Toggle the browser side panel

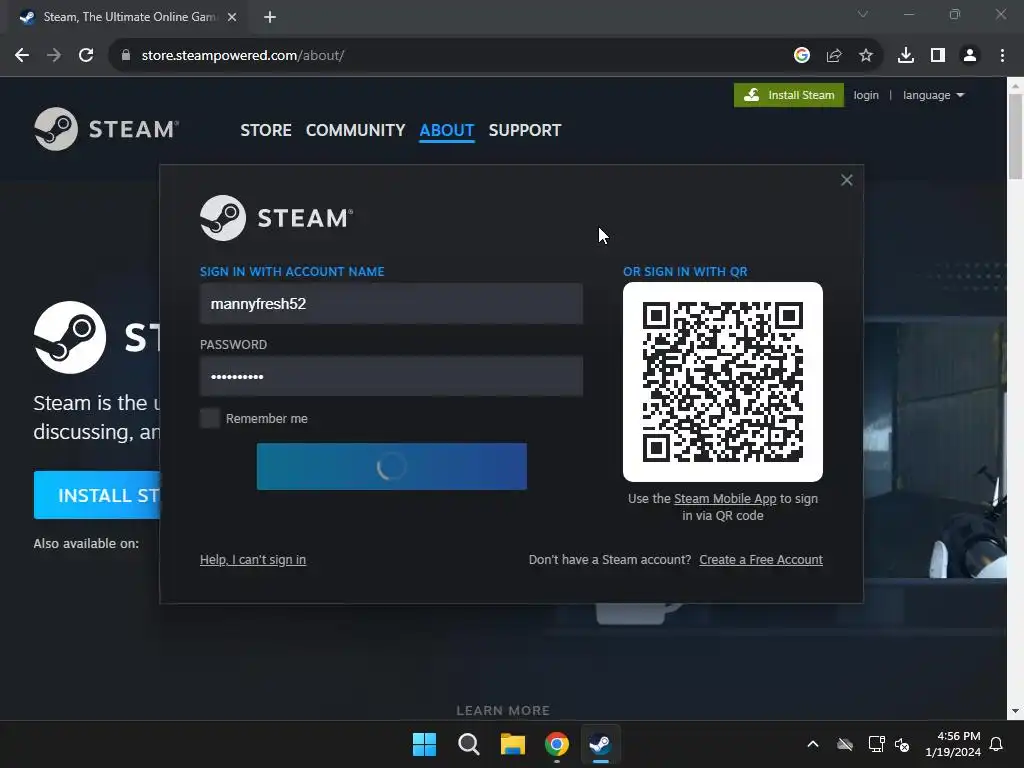(938, 56)
